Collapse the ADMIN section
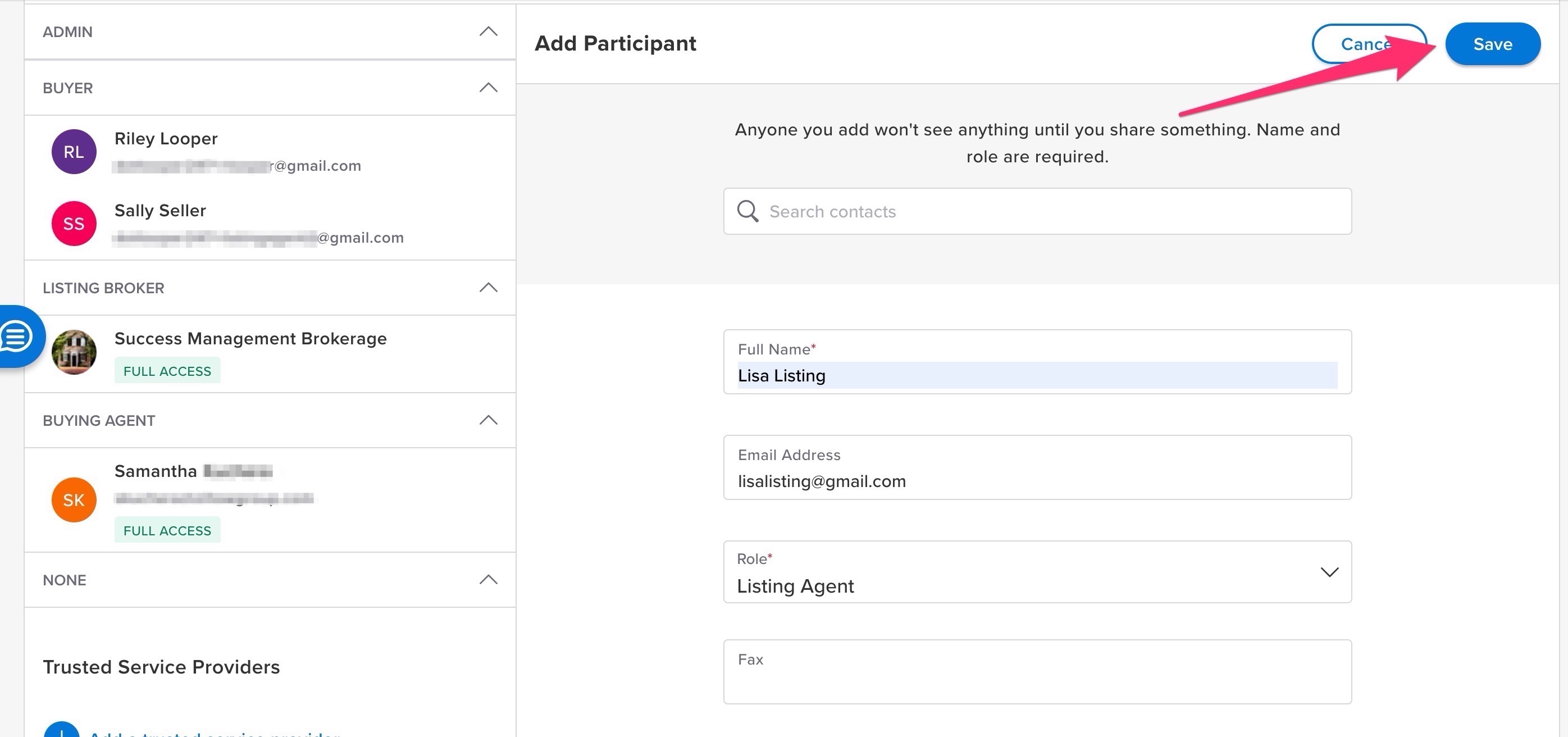This screenshot has height=737, width=1568. pyautogui.click(x=488, y=31)
